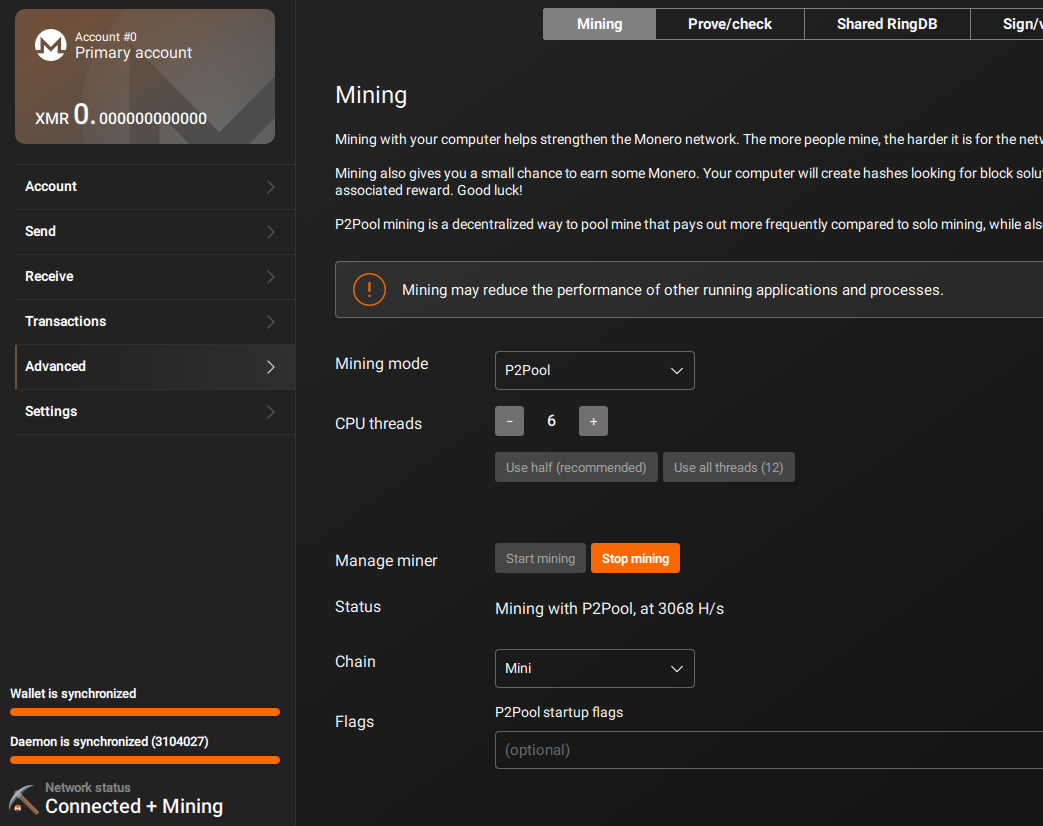Viewport: 1043px width, 826px height.
Task: Open the Chain dropdown set to Mini
Action: coord(595,668)
